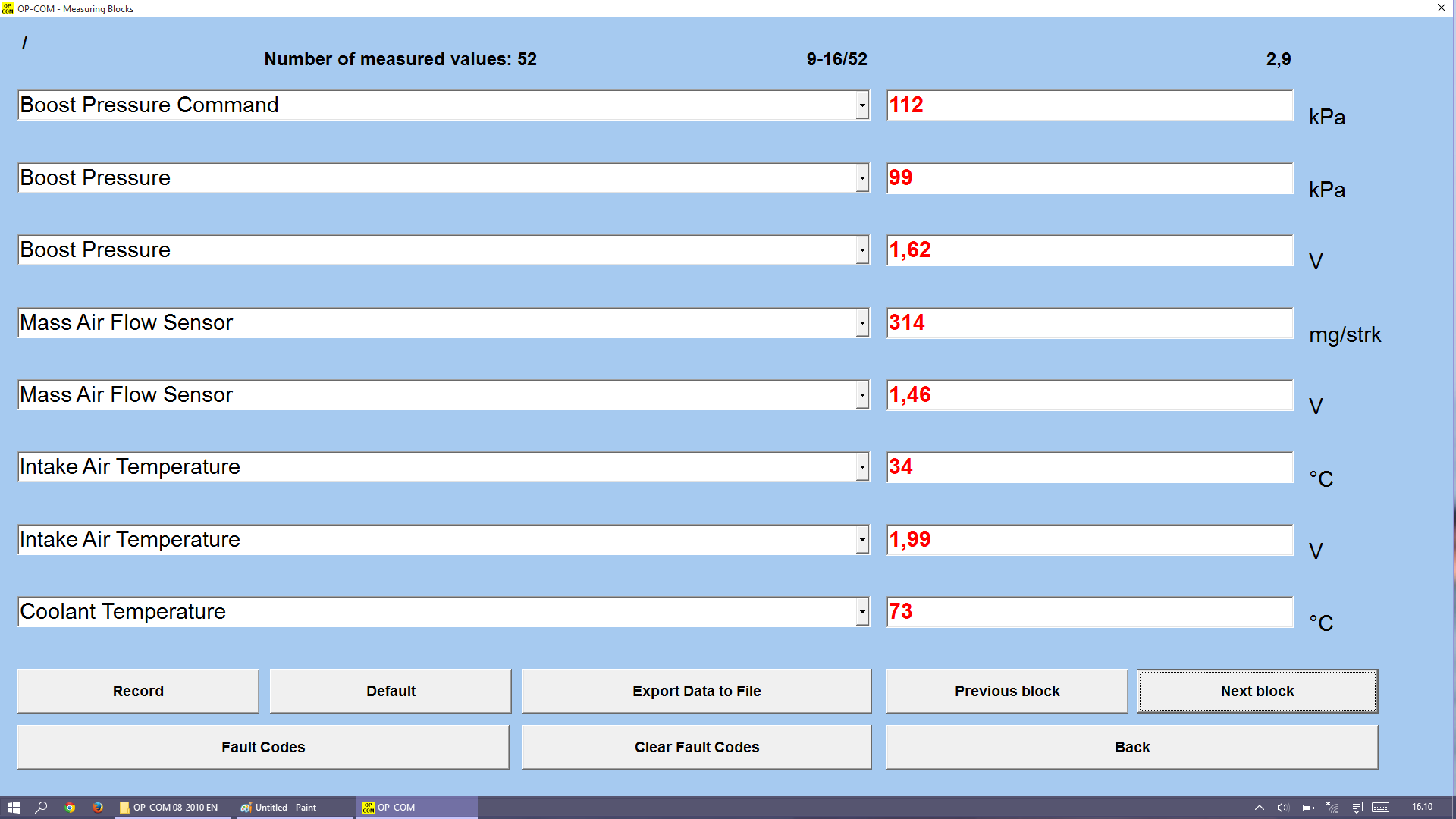This screenshot has height=819, width=1456.
Task: Click the Coolant Temperature value 73
Action: 1090,612
